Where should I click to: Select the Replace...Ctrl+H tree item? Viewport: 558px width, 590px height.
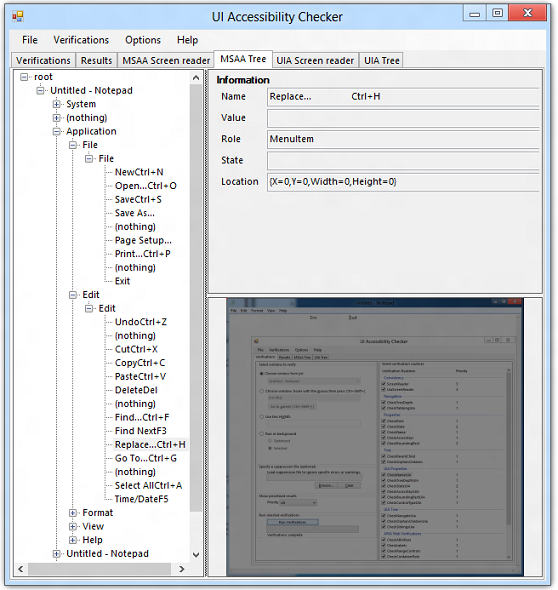(150, 444)
